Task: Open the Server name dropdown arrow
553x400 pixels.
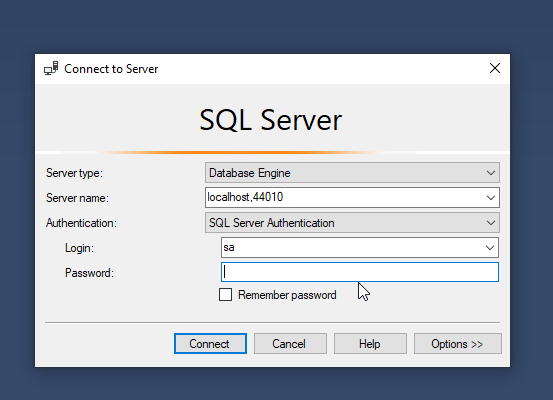Action: tap(491, 198)
